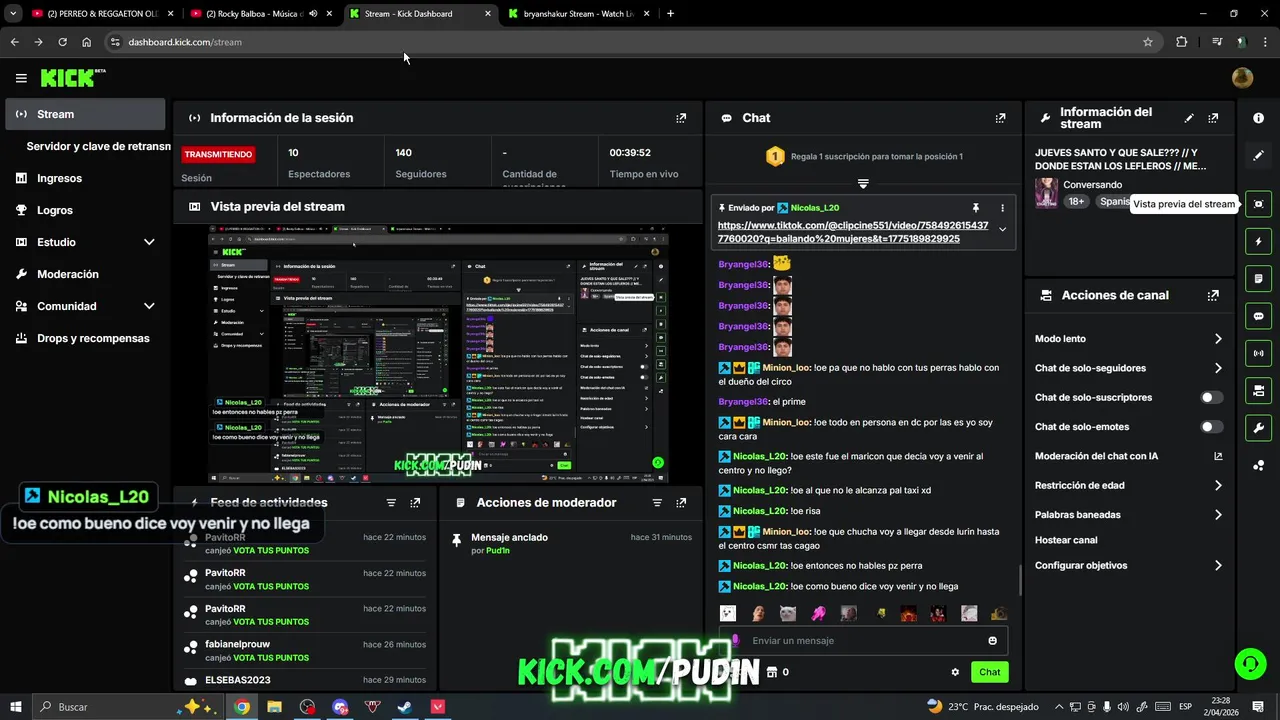Toggle the broadcast signal sidebar icon
This screenshot has height=720, width=1280.
[1258, 353]
